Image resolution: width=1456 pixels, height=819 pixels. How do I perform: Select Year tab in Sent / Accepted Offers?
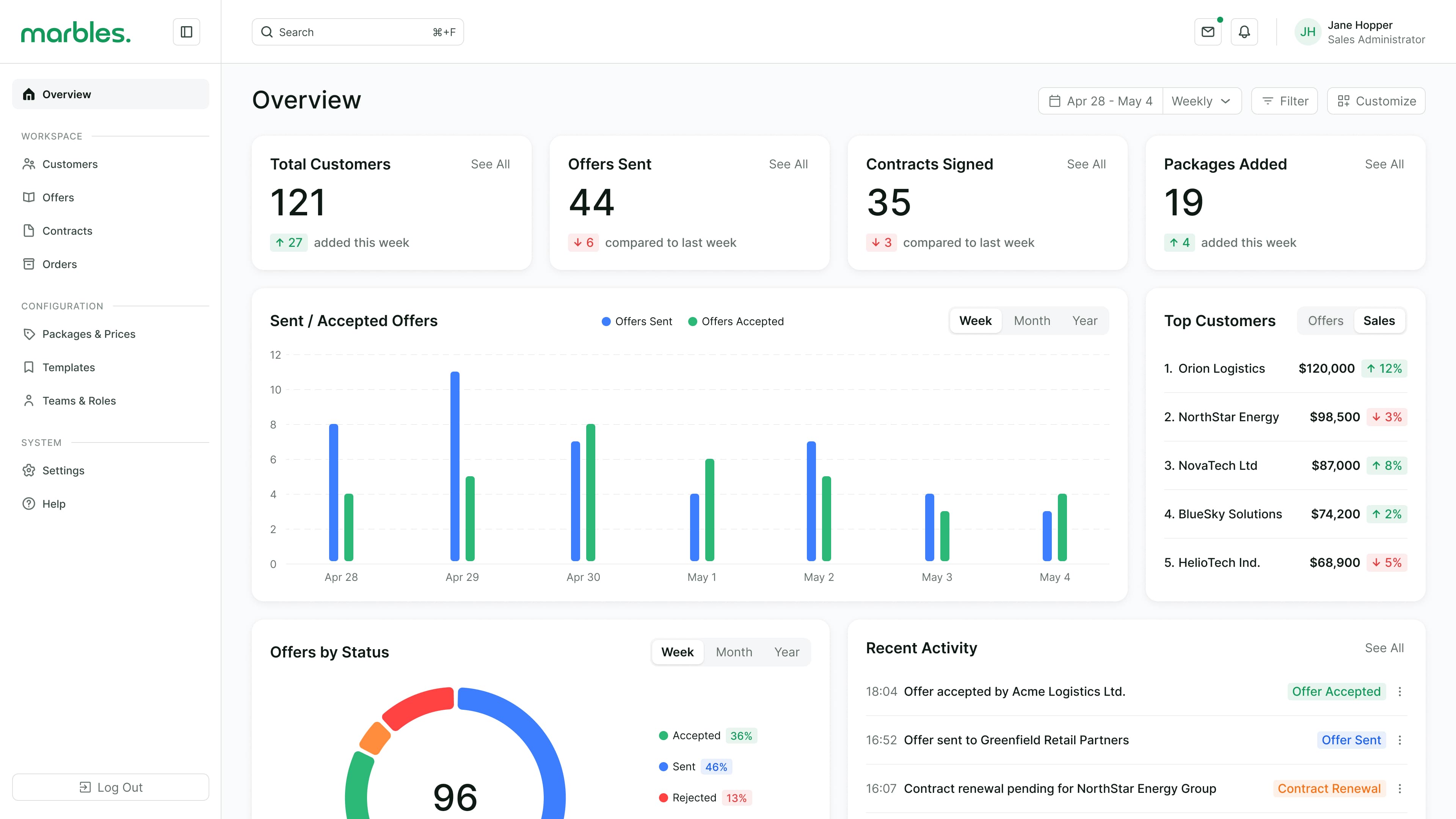(1085, 320)
